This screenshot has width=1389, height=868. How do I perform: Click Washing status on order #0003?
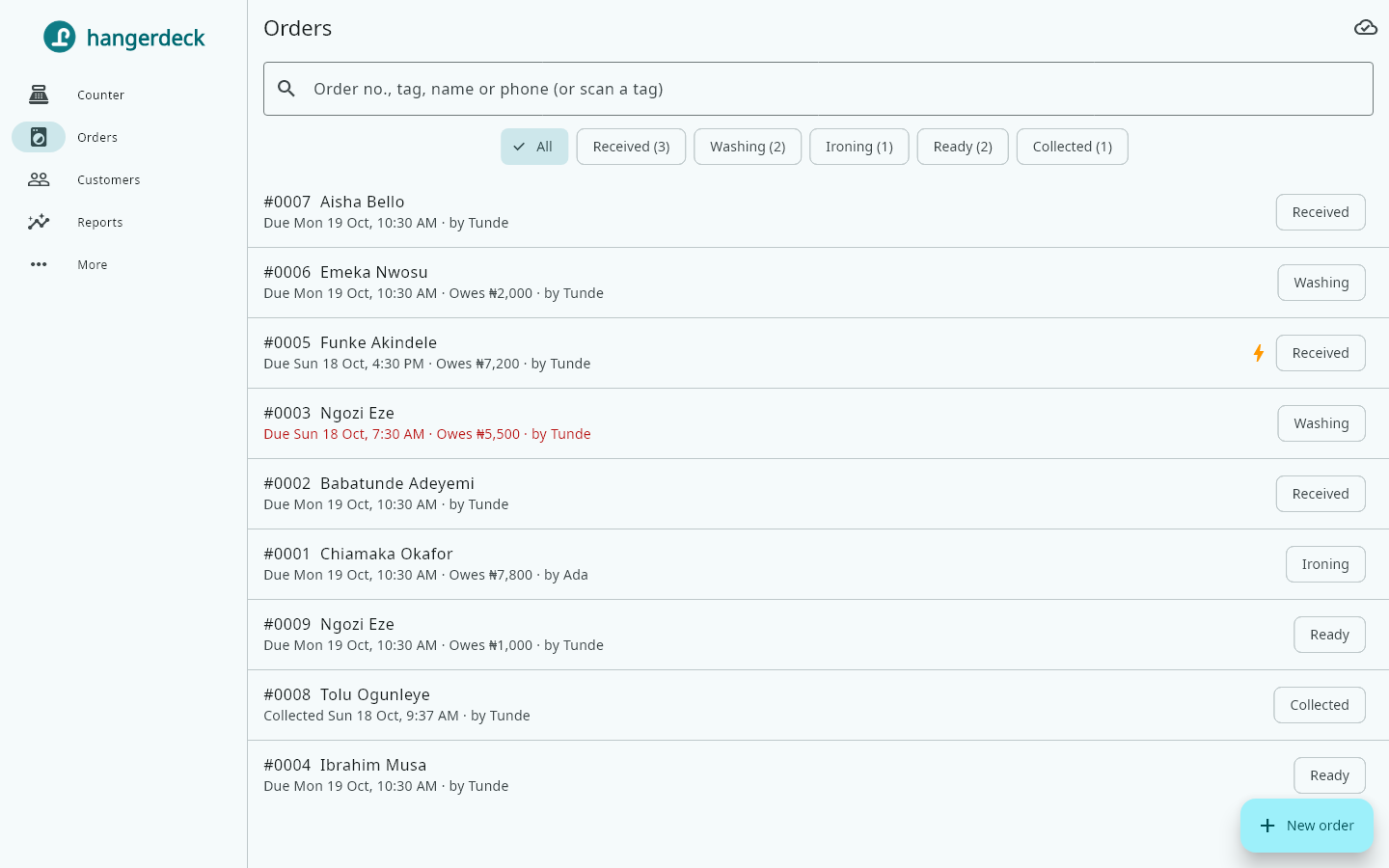[x=1321, y=423]
